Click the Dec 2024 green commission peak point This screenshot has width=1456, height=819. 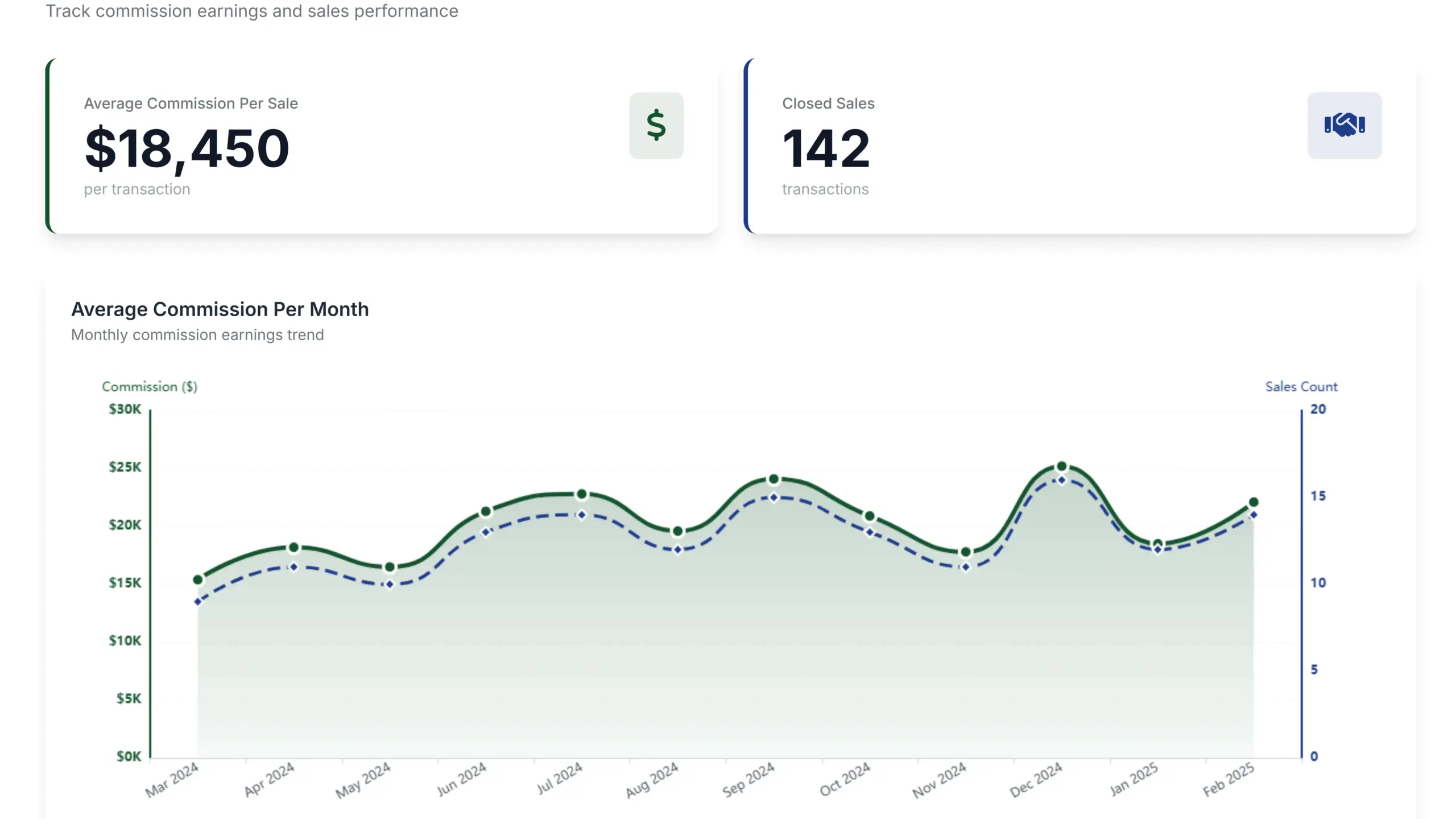(x=1061, y=466)
